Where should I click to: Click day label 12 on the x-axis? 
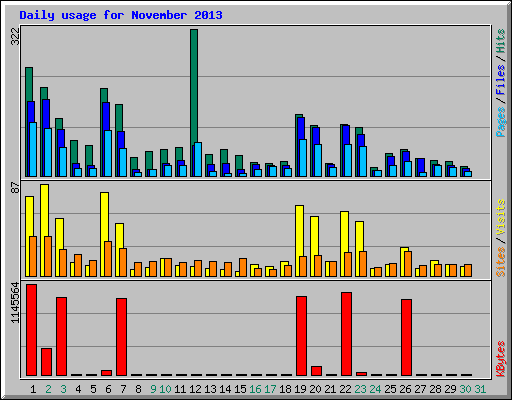click(x=195, y=389)
